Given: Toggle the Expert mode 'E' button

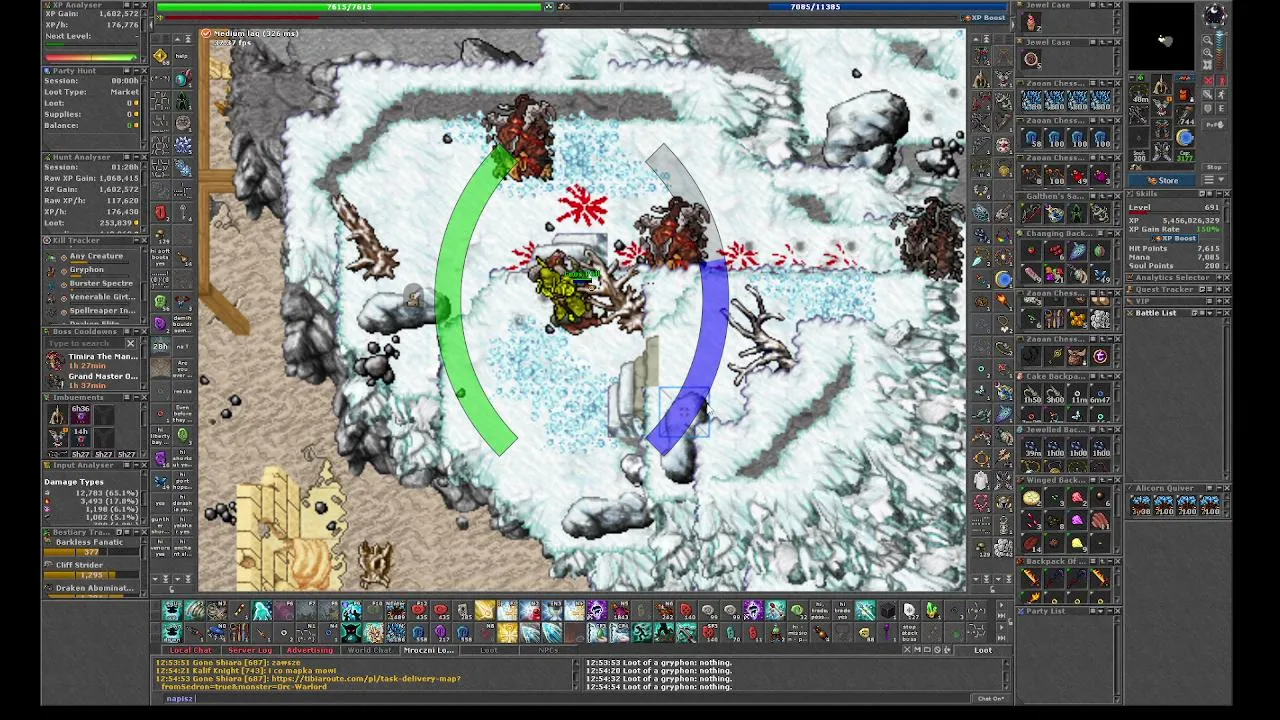Looking at the screenshot, I should point(1221,108).
